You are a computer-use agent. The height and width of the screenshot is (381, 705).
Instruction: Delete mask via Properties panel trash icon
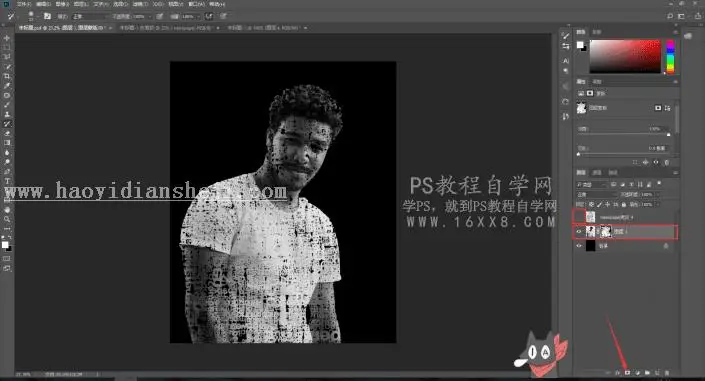pyautogui.click(x=667, y=162)
